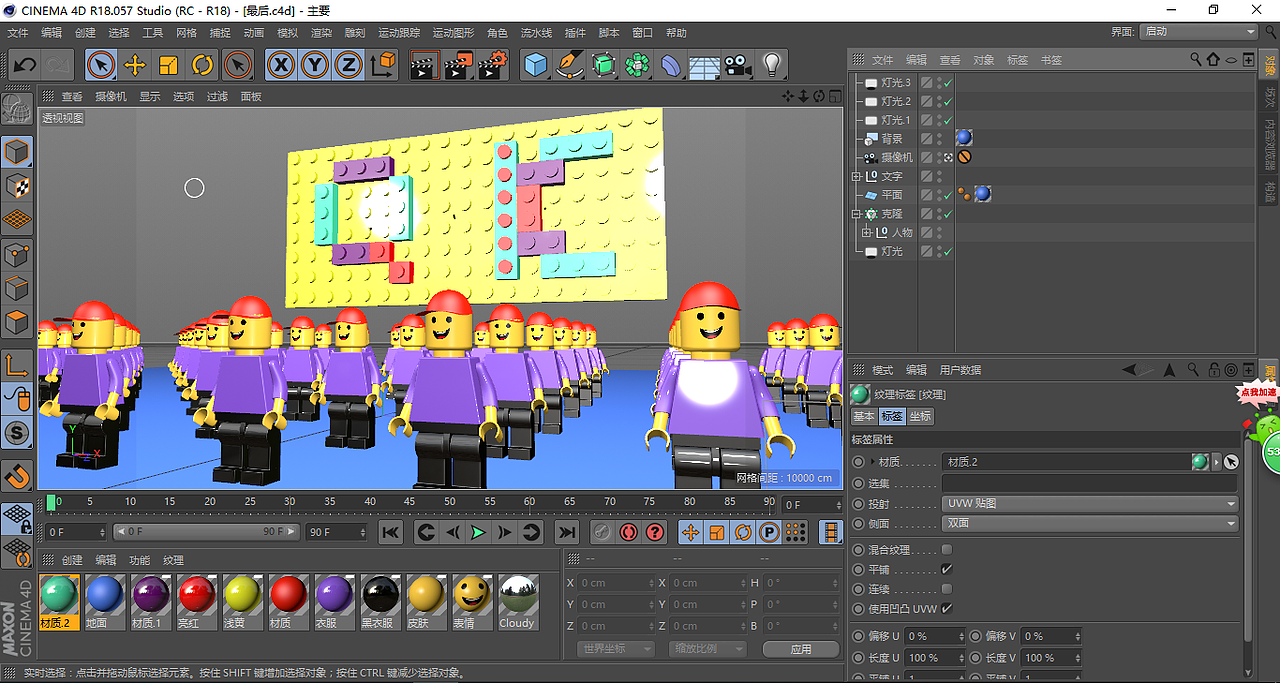Screen dimensions: 1280x683
Task: Toggle the 连续 checkbox
Action: (947, 589)
